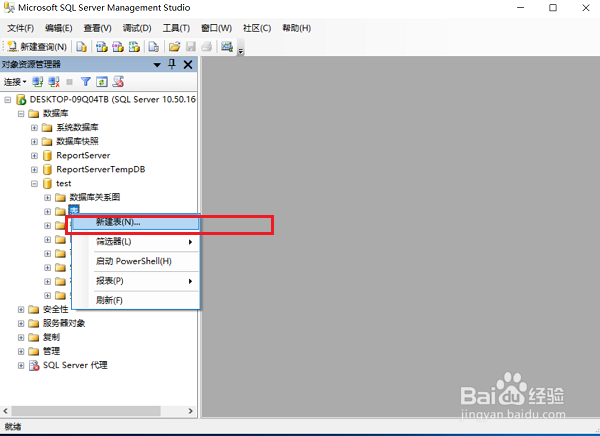Click the 就绪 status bar text
The width and height of the screenshot is (600, 436).
point(13,426)
